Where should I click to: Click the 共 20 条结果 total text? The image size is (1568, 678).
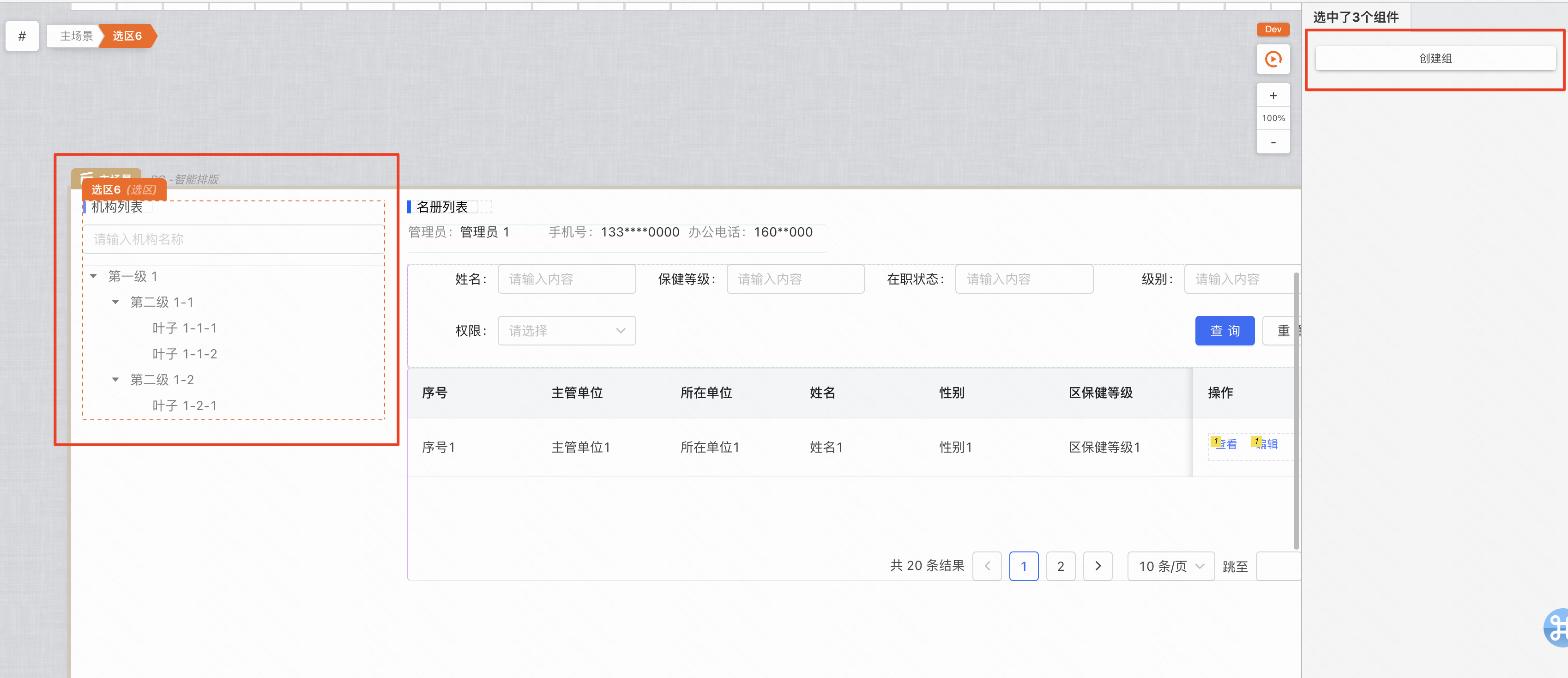point(927,565)
